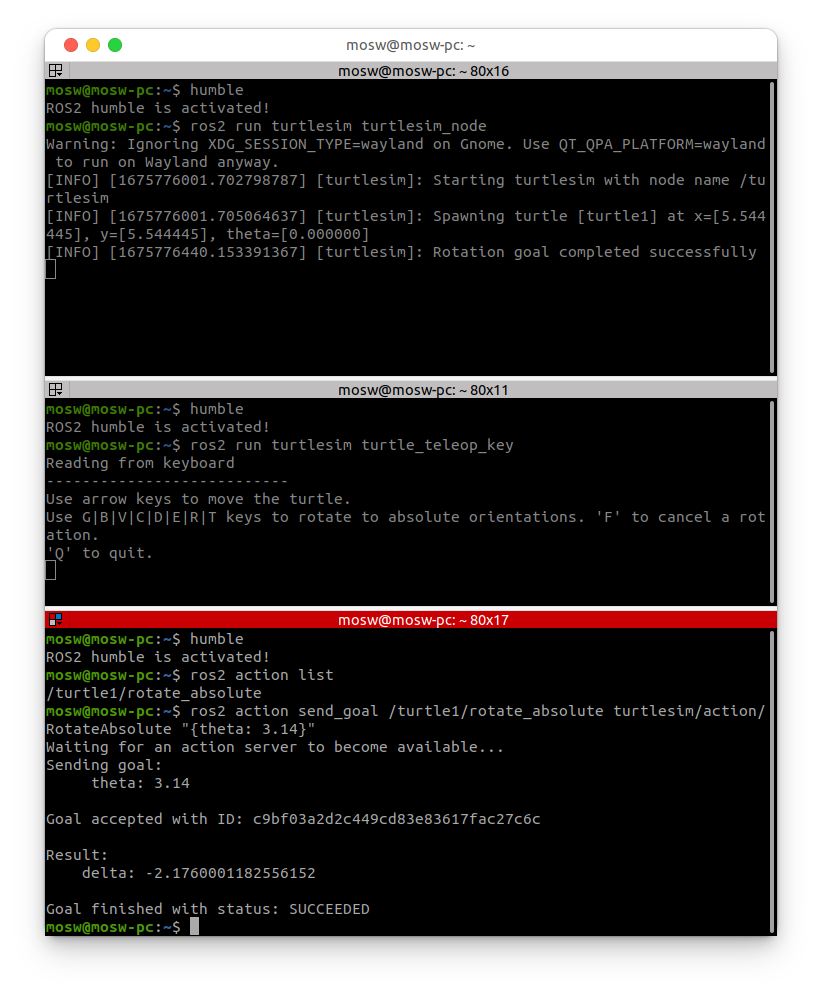Click the 'Use G|B|V|C|D|E|R|T keys' line

tap(406, 518)
